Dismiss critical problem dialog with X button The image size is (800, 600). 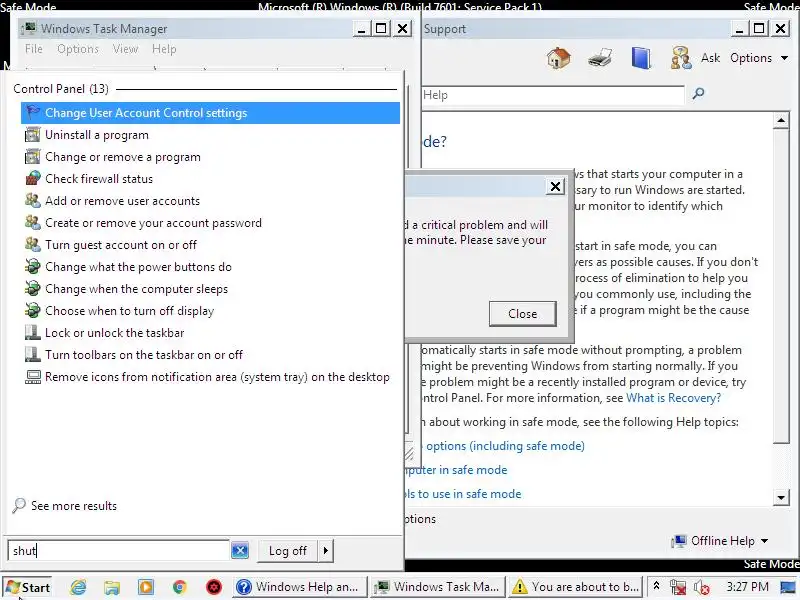pos(555,186)
